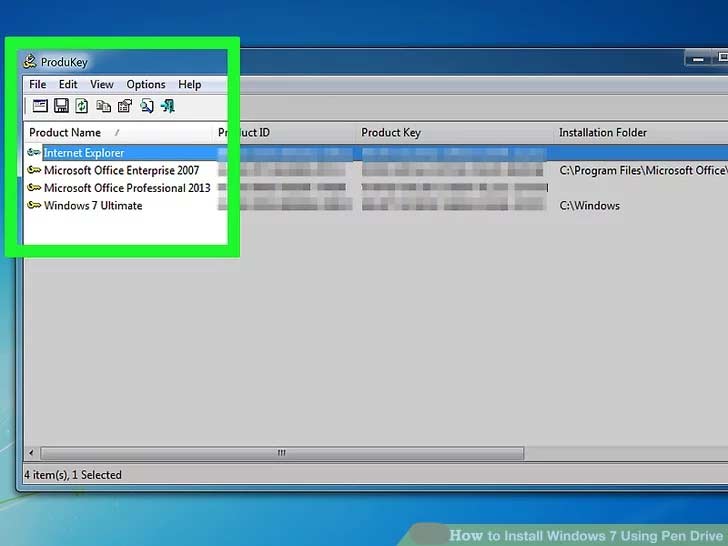Screen dimensions: 728x546
Task: Click the Find toolbar icon
Action: pos(147,106)
